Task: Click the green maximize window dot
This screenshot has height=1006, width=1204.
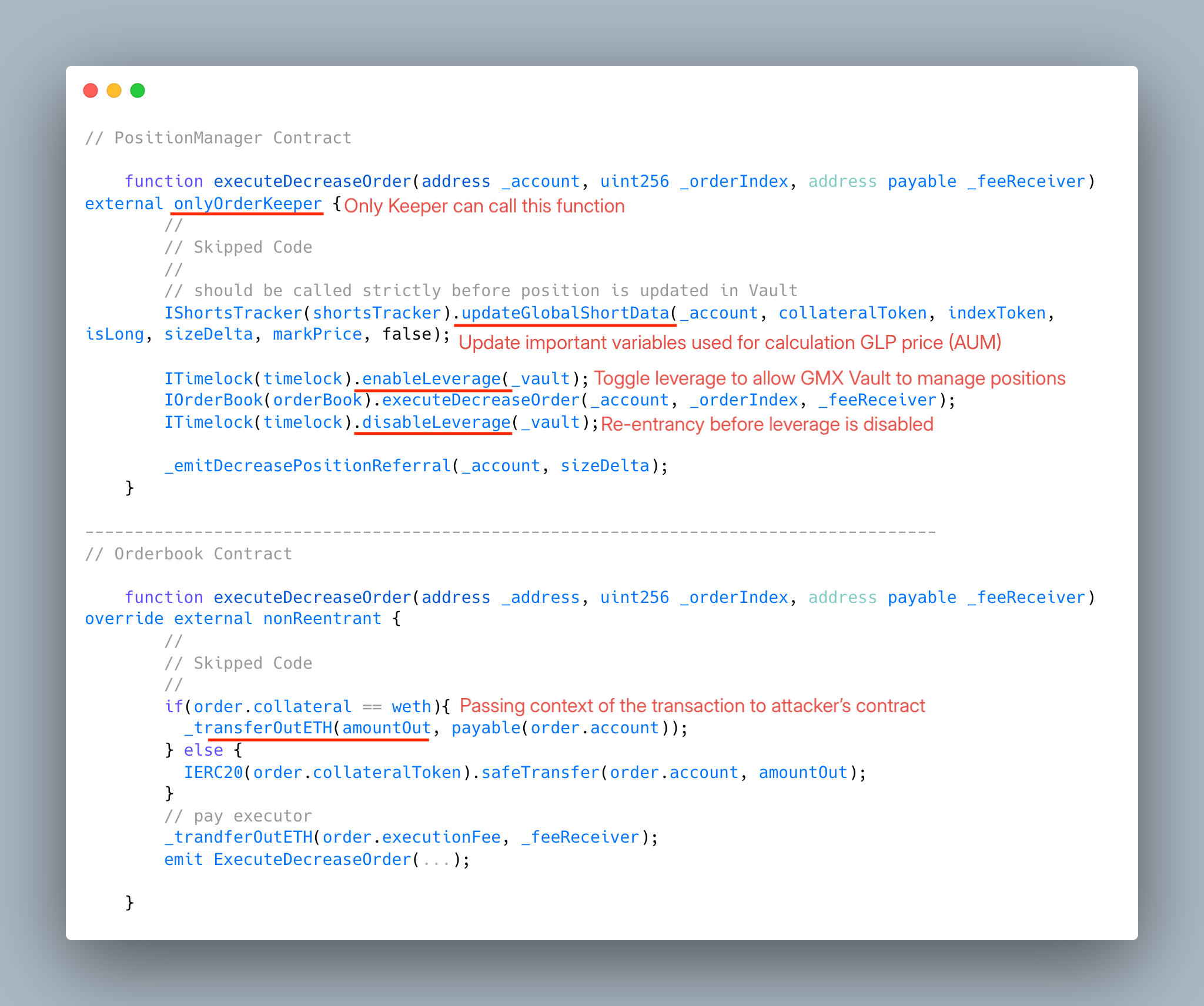Action: point(138,90)
